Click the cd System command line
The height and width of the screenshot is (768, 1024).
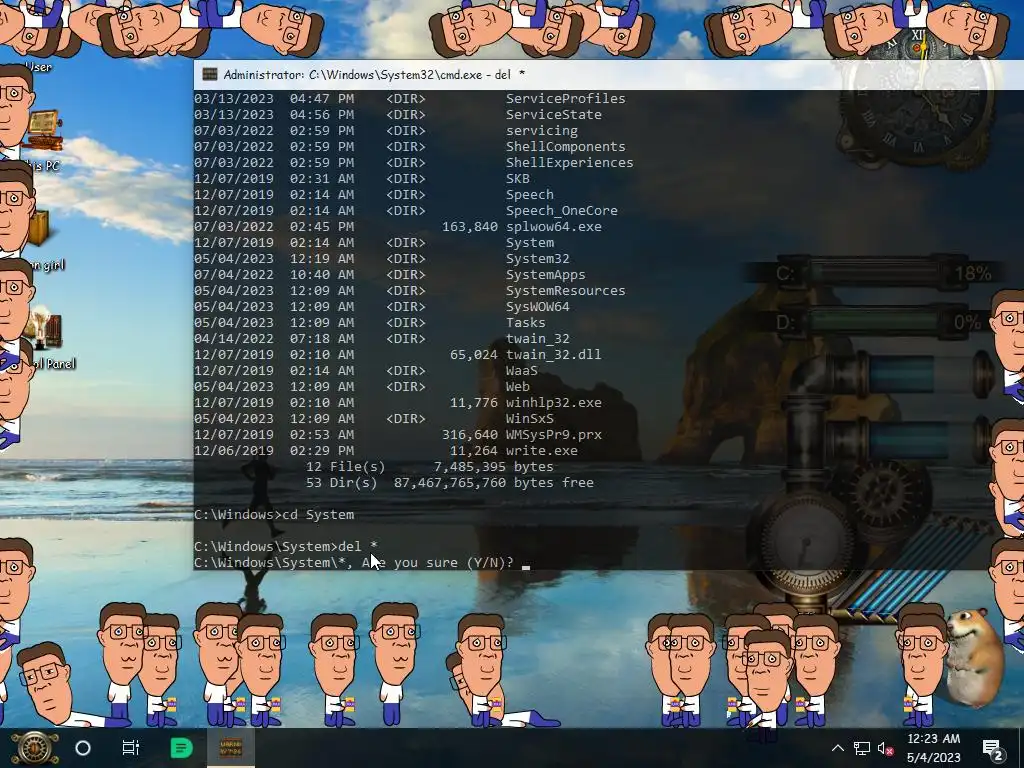274,515
